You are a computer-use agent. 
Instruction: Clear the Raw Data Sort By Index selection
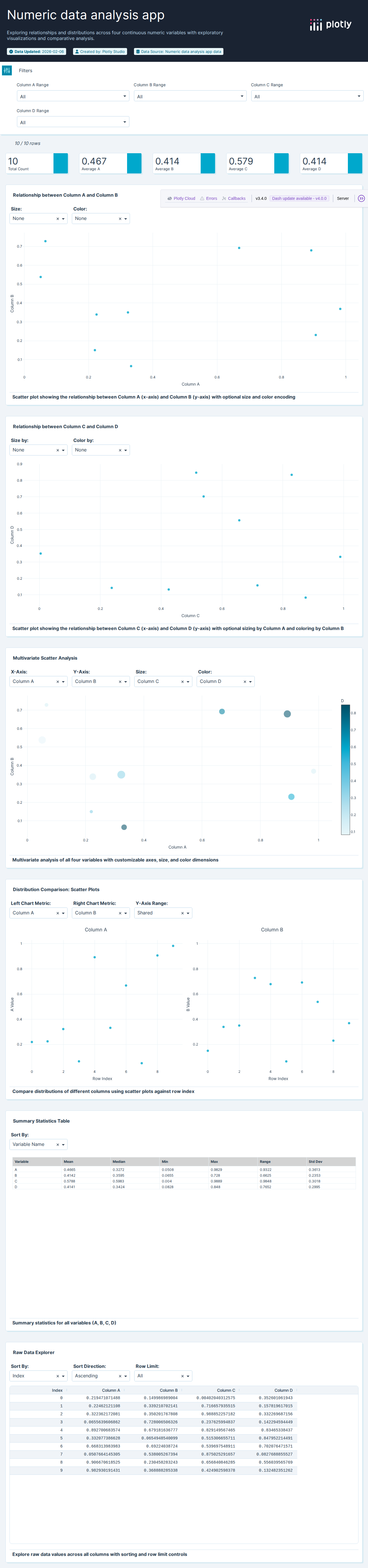pos(58,1376)
